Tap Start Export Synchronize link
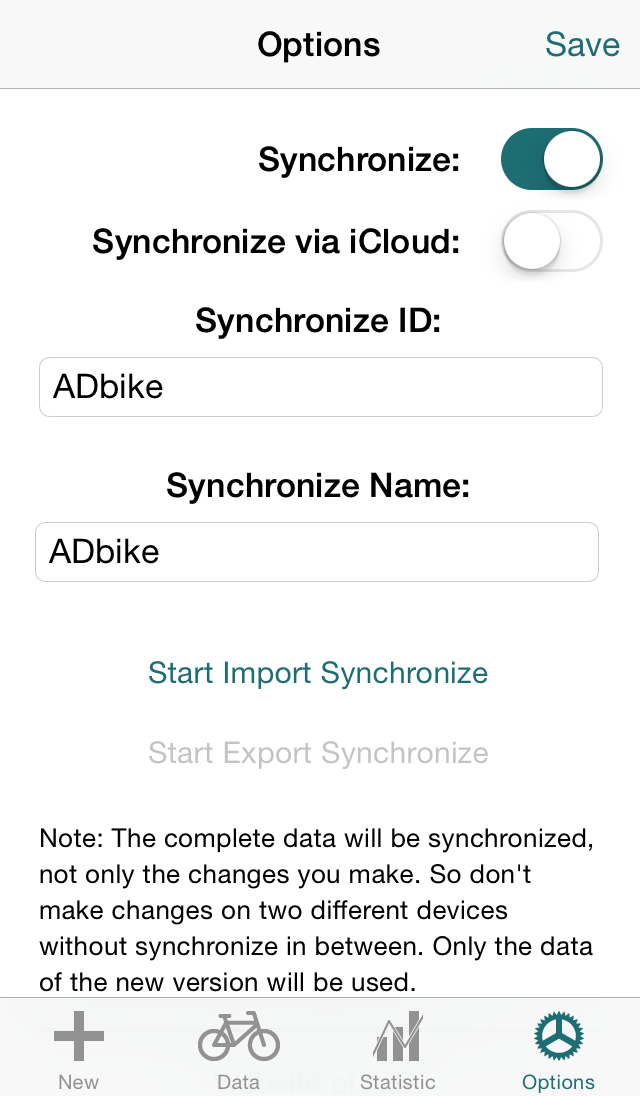The image size is (640, 1096). [318, 754]
